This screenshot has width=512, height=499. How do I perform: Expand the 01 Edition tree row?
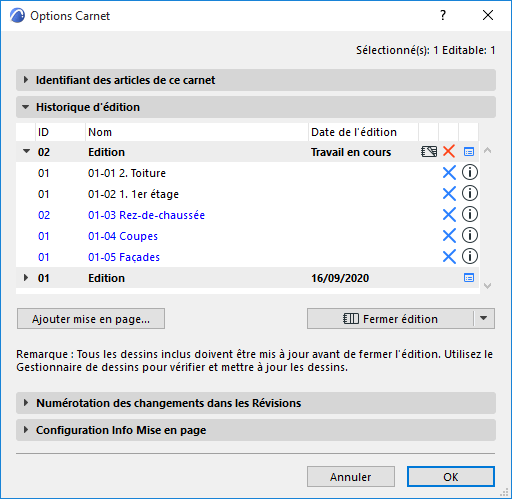[26, 278]
